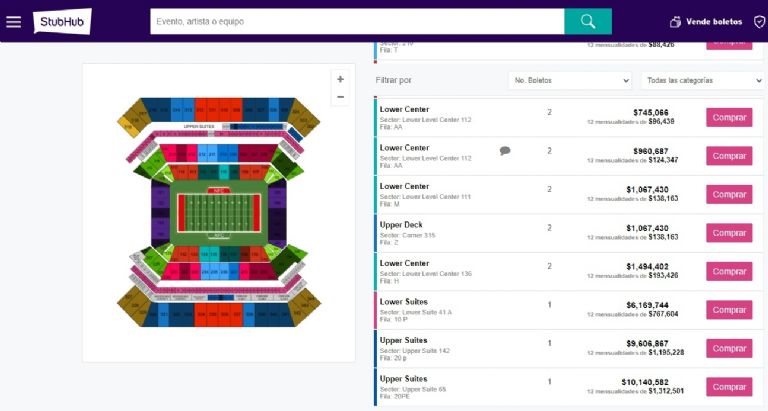Click the Upper Suites strip on the map

(x=200, y=127)
